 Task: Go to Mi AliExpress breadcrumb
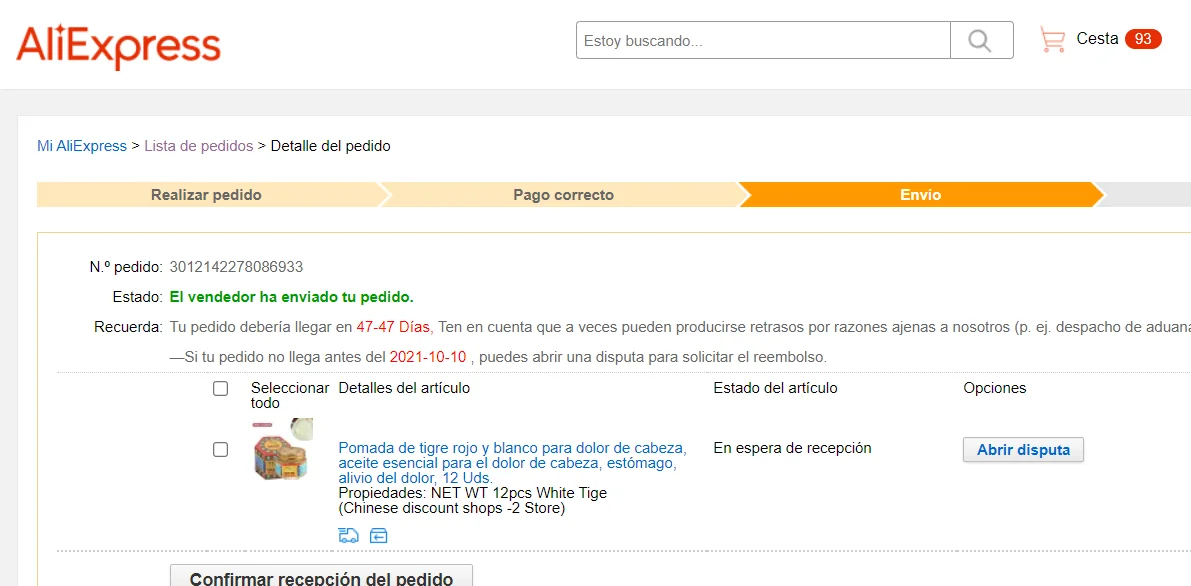pyautogui.click(x=82, y=146)
